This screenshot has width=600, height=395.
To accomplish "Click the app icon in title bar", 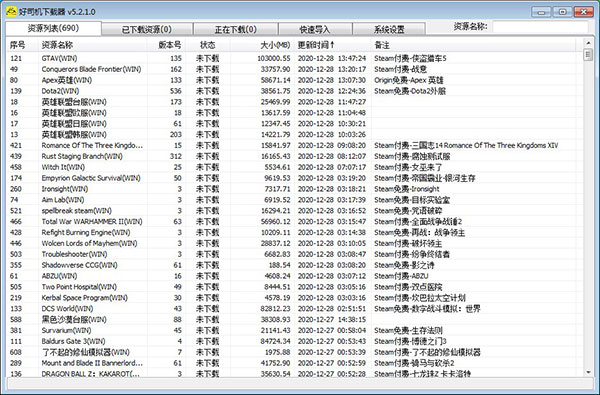I will 11,11.
